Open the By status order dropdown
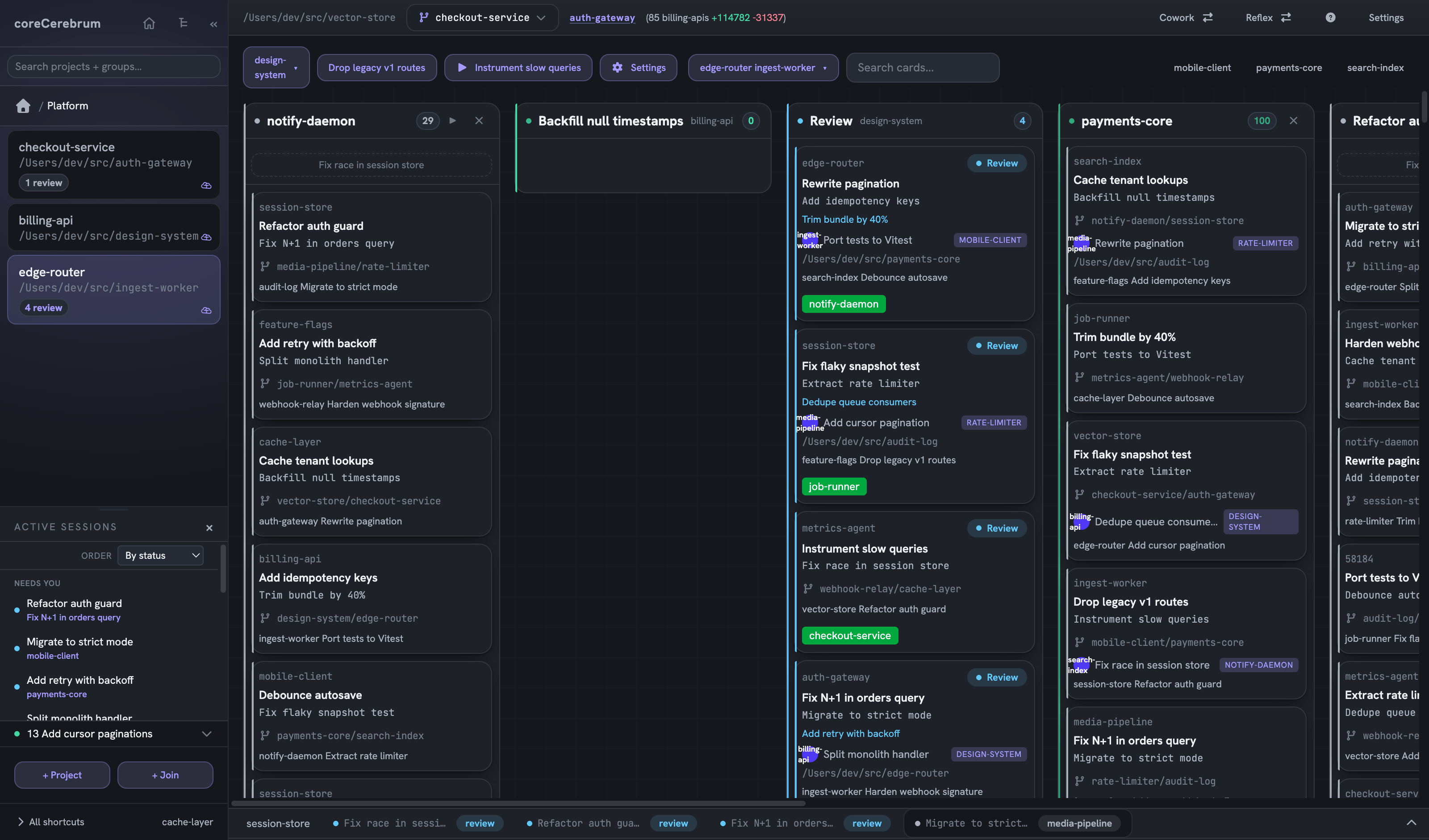 point(161,556)
